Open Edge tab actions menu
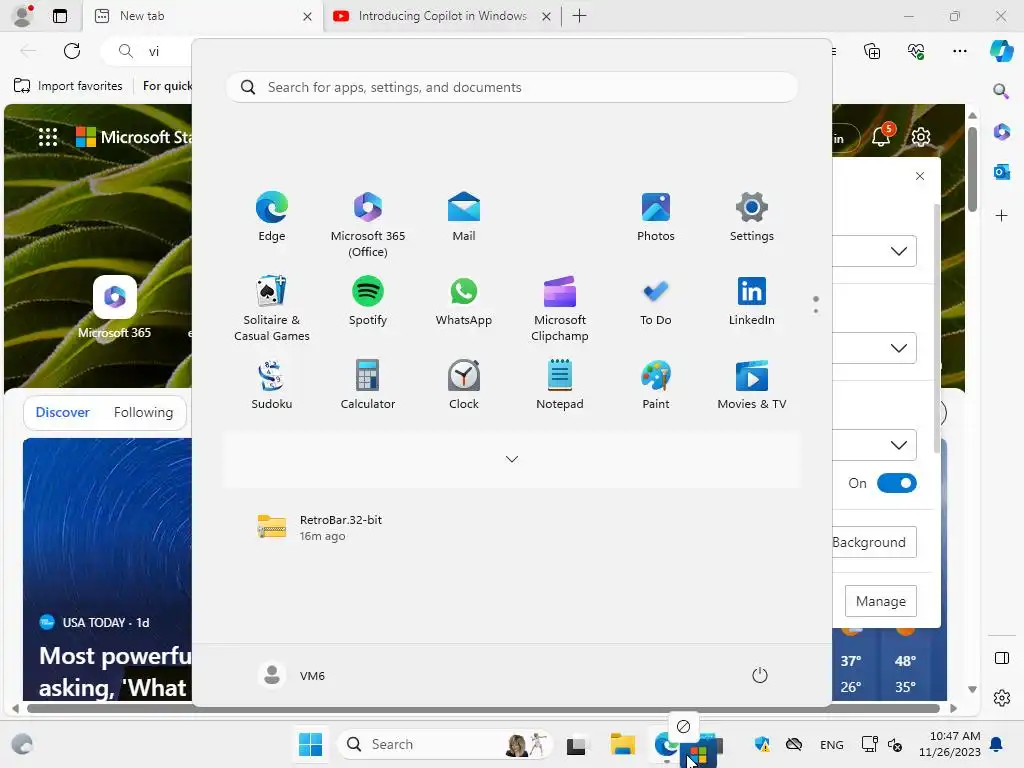This screenshot has height=768, width=1024. click(60, 16)
